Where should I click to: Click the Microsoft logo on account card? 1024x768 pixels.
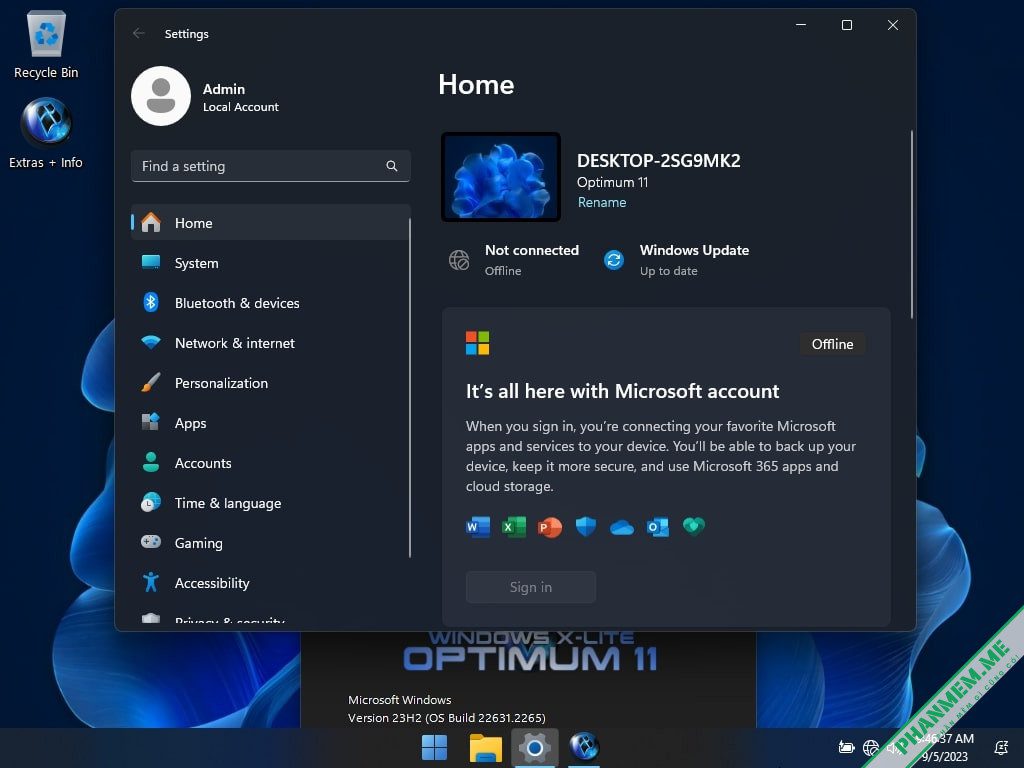[477, 343]
